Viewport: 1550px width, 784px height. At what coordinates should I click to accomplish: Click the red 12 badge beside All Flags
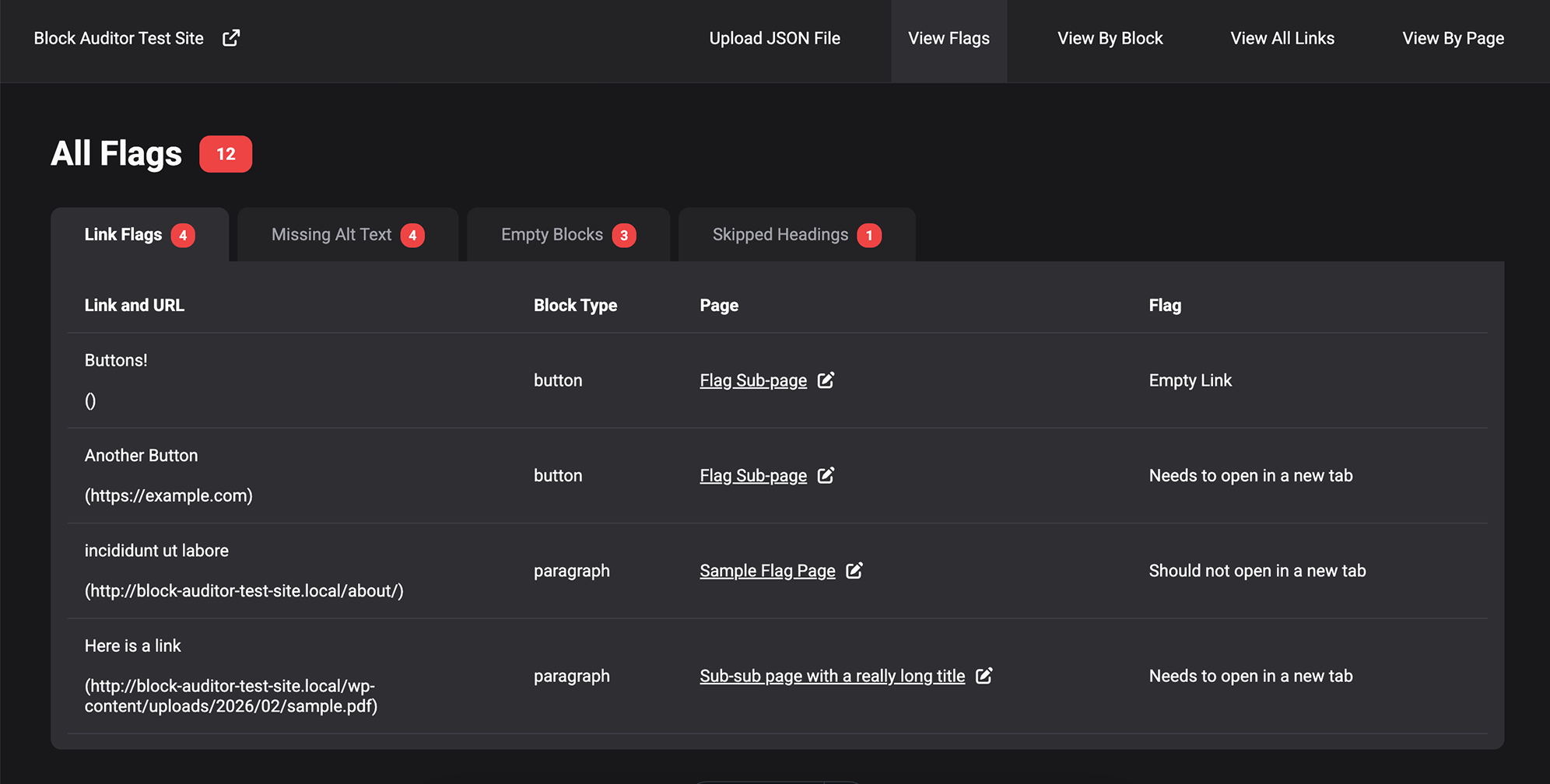226,154
